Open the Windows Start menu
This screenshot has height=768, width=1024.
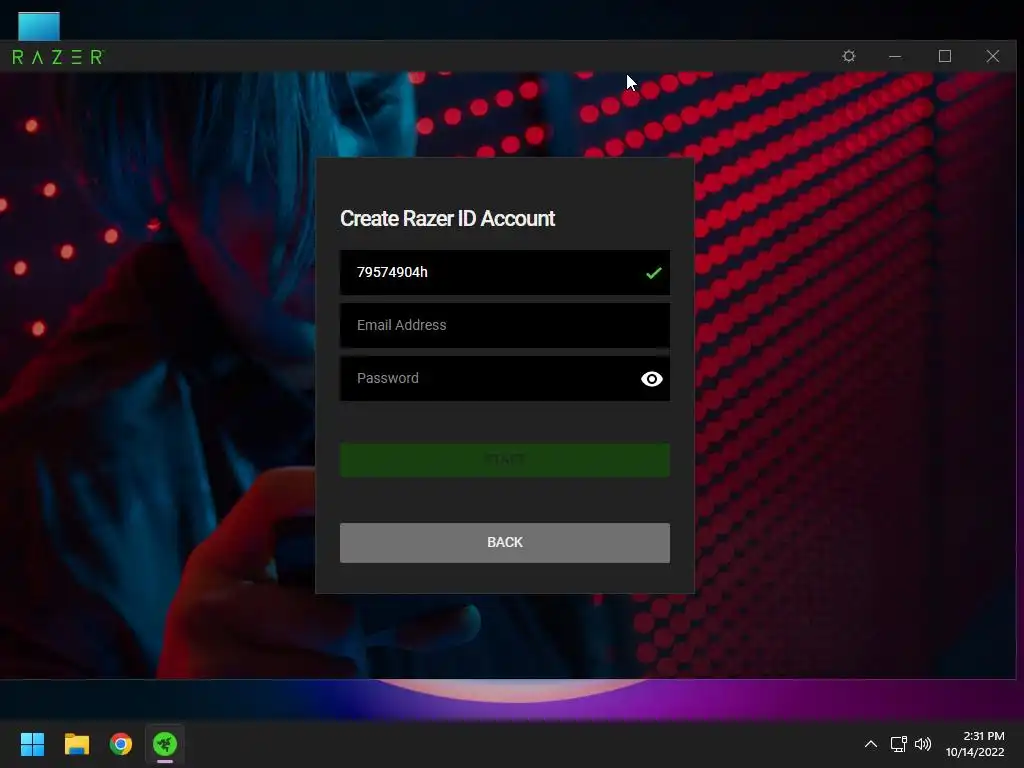click(32, 744)
